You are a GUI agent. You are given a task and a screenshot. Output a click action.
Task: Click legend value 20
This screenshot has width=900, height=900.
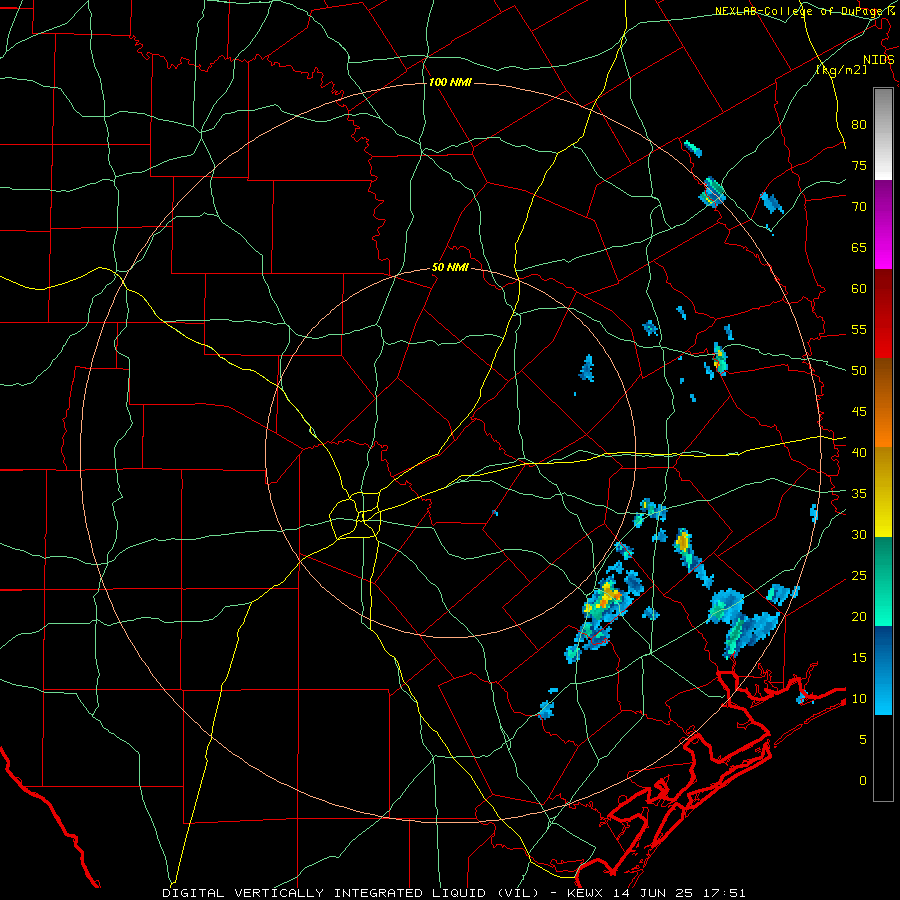coord(859,616)
